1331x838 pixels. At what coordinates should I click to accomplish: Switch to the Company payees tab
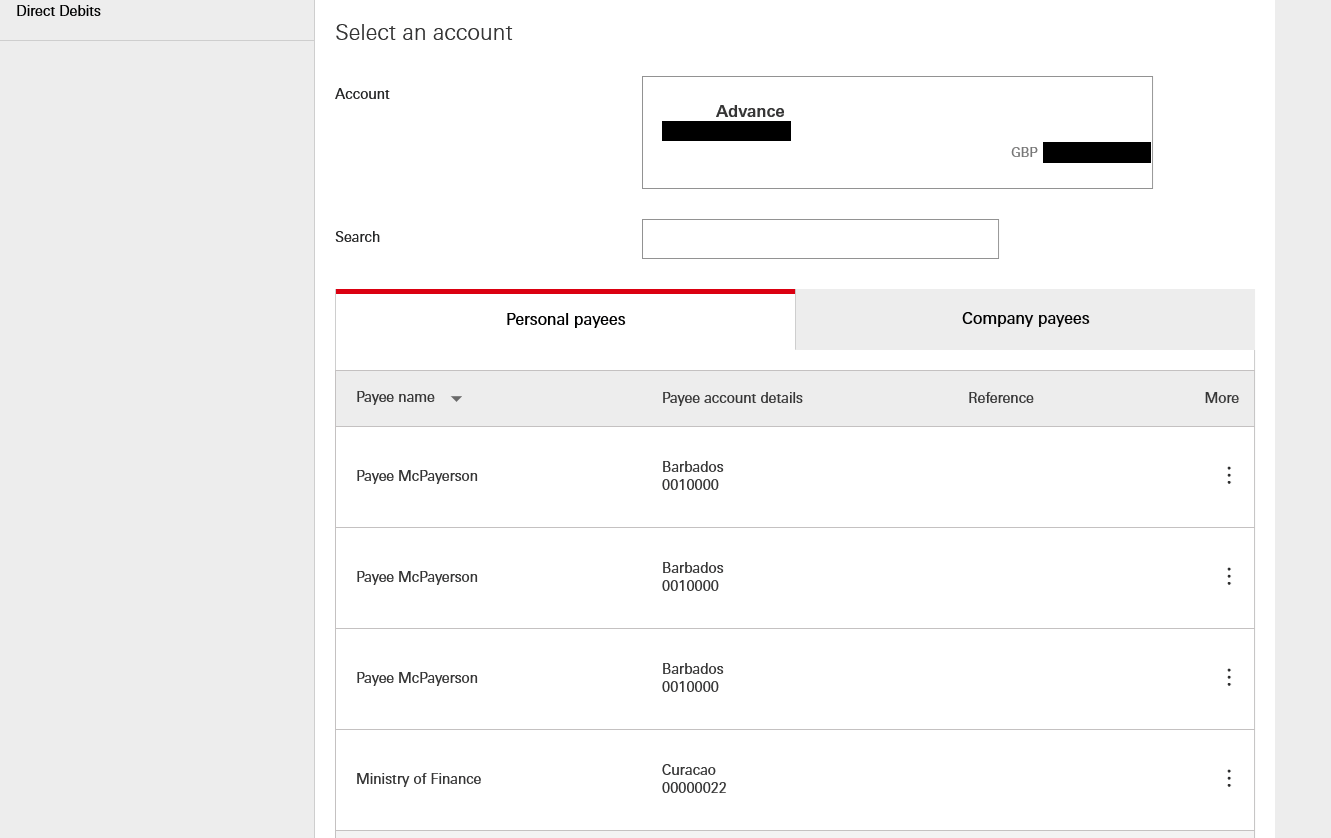coord(1025,319)
